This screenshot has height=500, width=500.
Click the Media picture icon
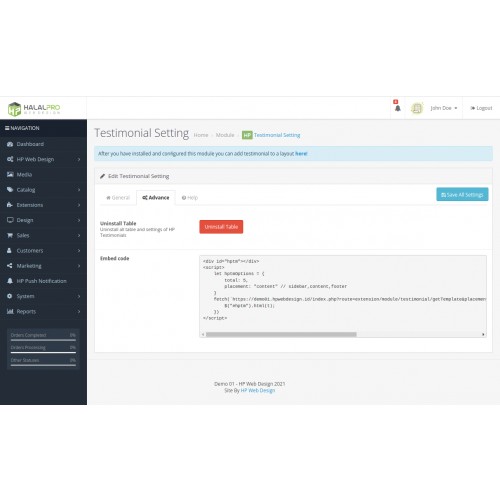pos(10,174)
